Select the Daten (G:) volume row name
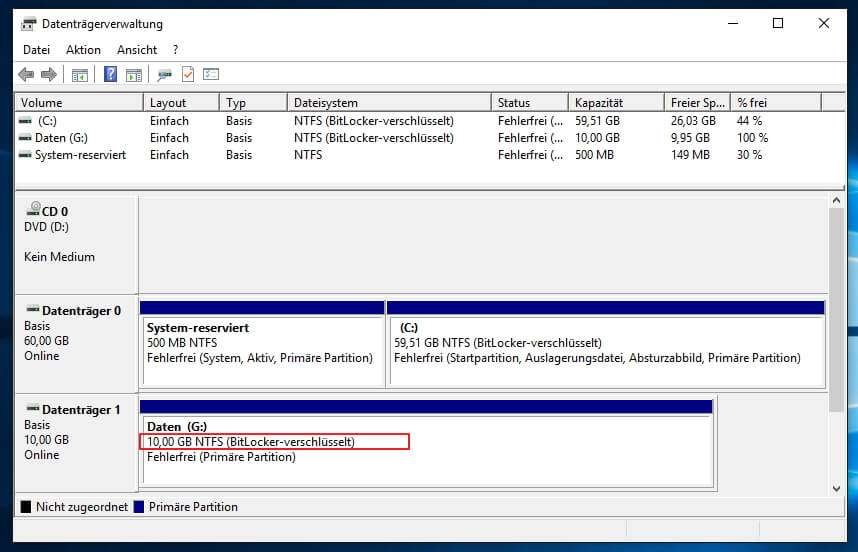 pyautogui.click(x=61, y=138)
